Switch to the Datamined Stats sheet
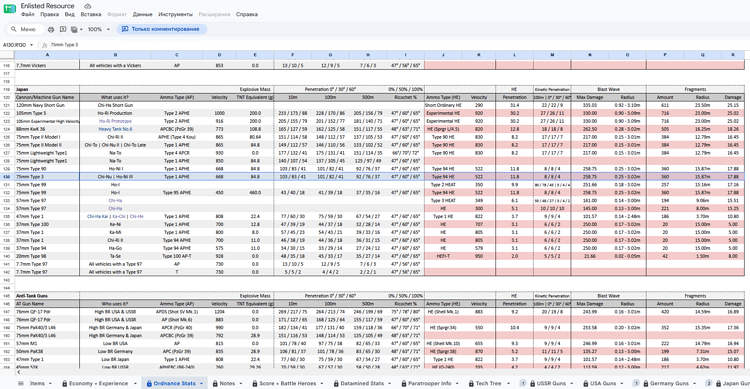The width and height of the screenshot is (750, 389). (362, 383)
